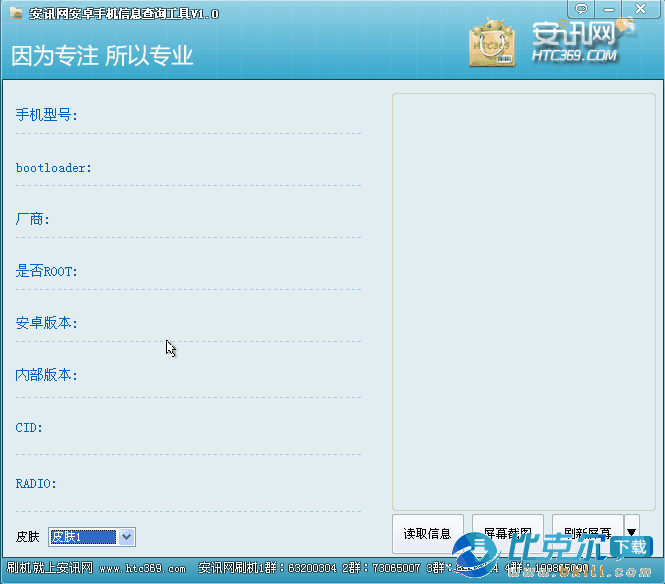Select the 手机型号 field row
Image resolution: width=665 pixels, height=584 pixels.
188,115
